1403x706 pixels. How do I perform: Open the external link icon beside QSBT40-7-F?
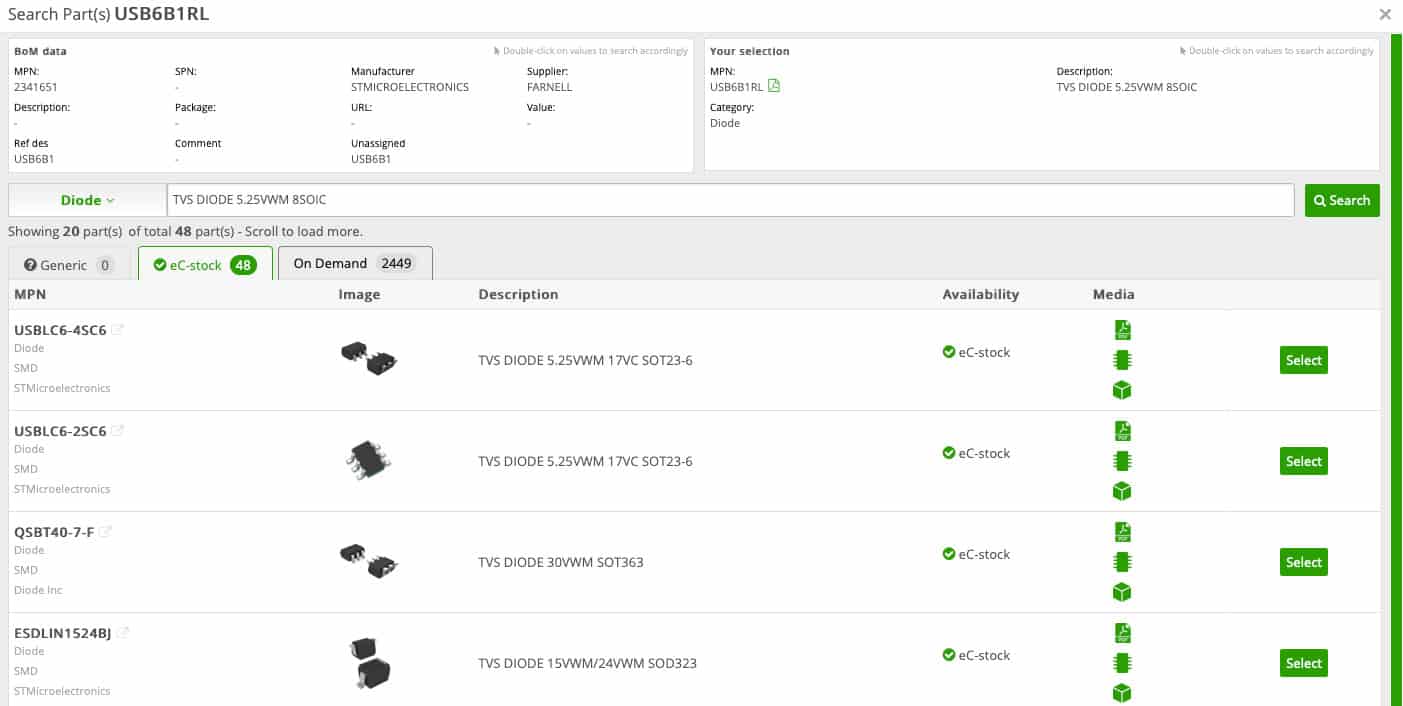pos(105,532)
